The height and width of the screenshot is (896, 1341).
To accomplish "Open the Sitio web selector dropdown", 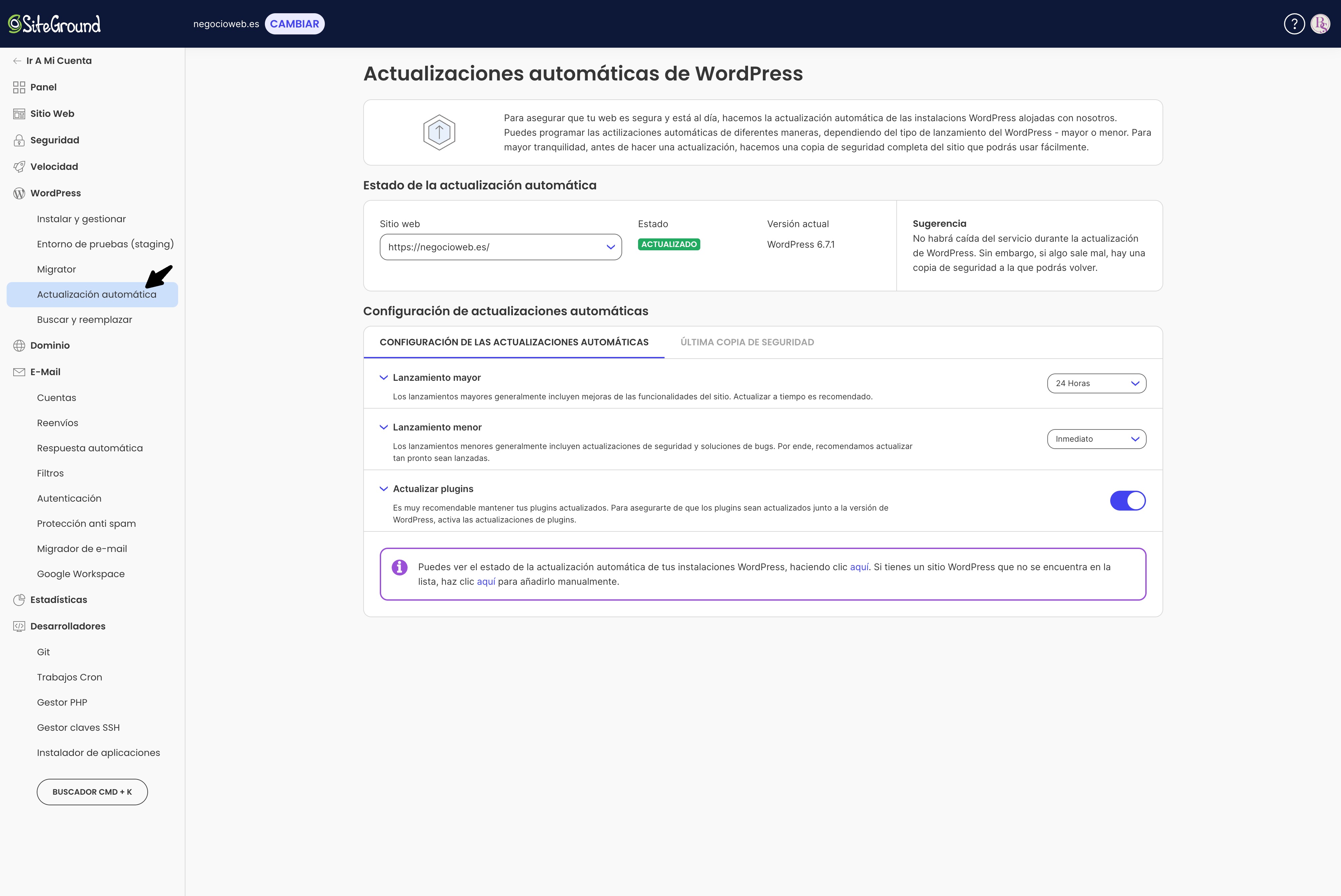I will tap(501, 247).
